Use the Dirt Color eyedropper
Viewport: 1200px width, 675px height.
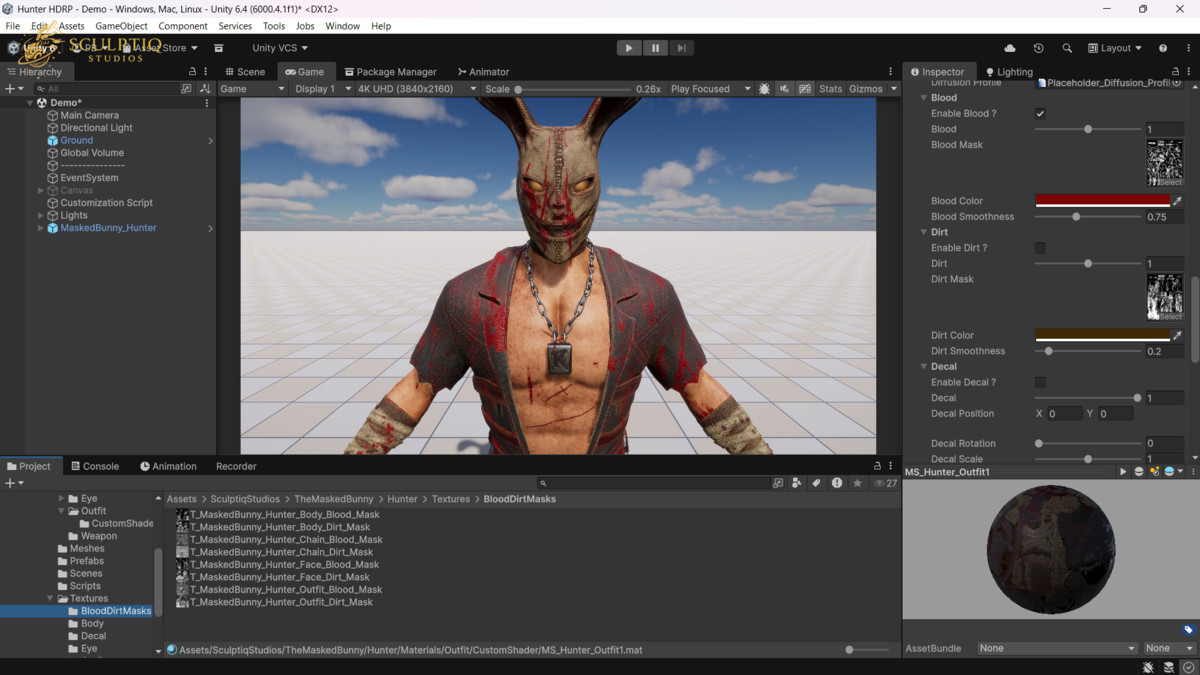point(1178,335)
